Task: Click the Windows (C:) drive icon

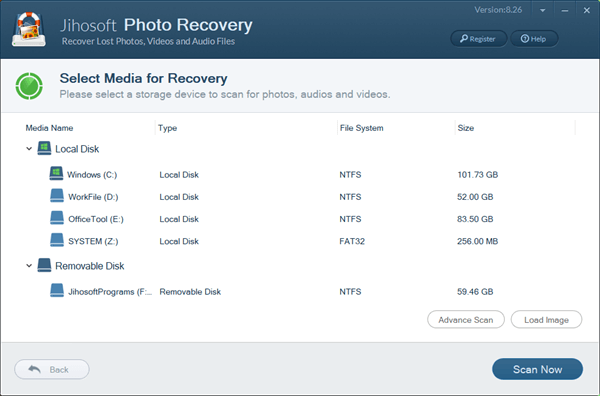Action: coord(56,173)
